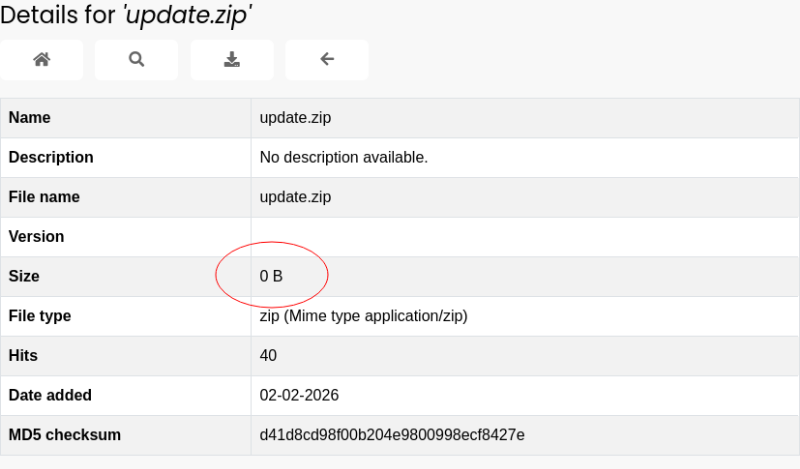Select the MD5 checksum hash string
Viewport: 800px width, 469px height.
coord(392,435)
